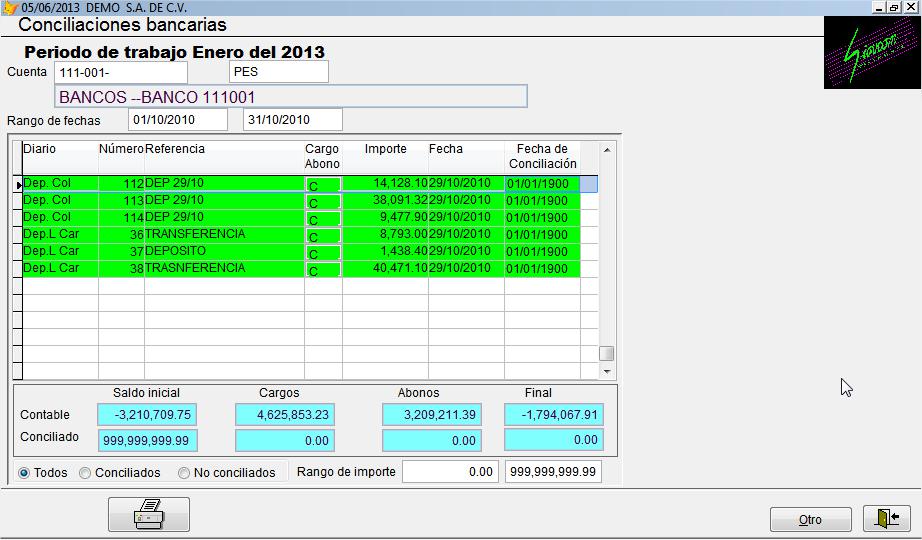Click the Fecha column header

466,156
